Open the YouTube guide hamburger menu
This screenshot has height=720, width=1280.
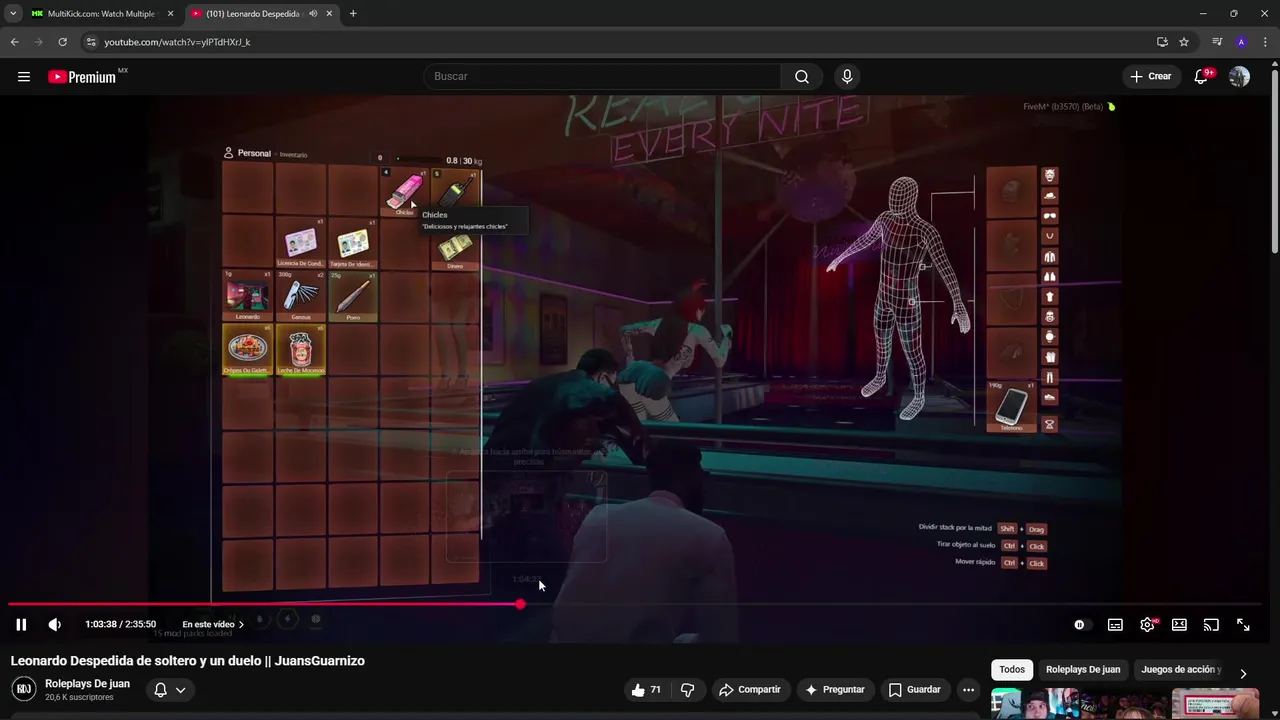tap(24, 77)
